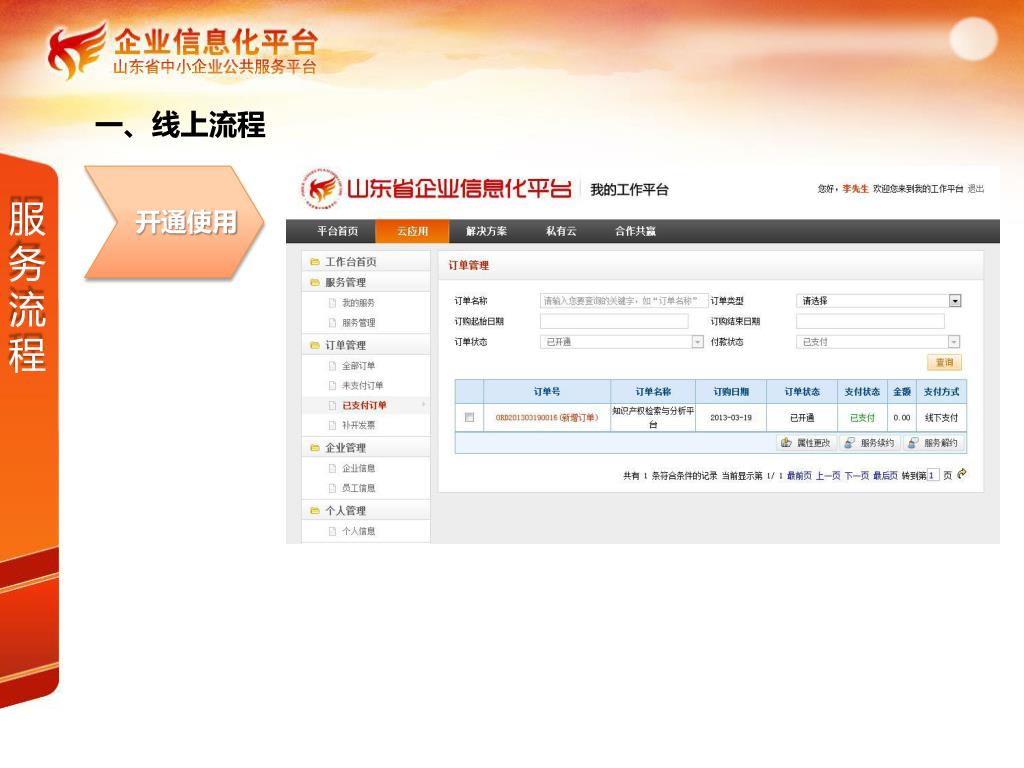The image size is (1024, 768).
Task: Select 我的服务 in the sidebar
Action: coord(359,303)
